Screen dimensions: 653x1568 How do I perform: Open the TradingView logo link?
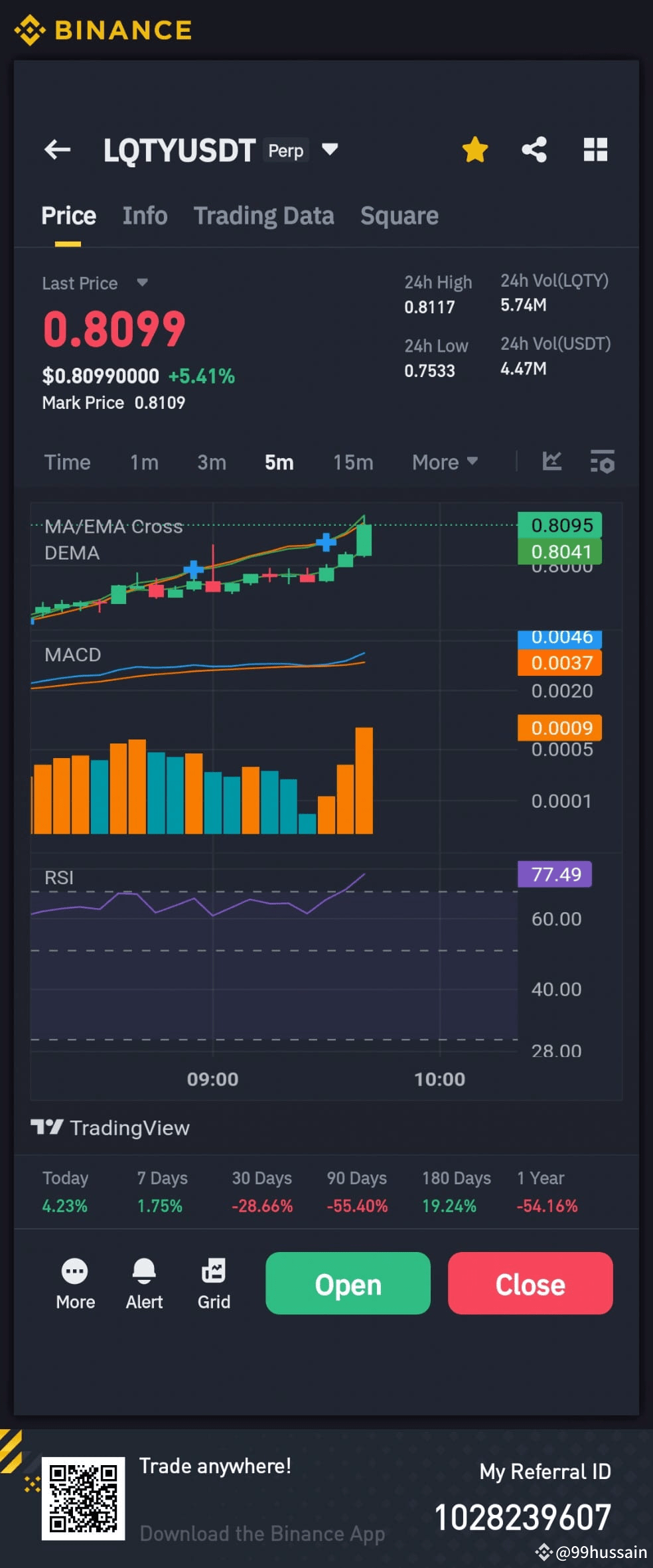click(110, 1128)
